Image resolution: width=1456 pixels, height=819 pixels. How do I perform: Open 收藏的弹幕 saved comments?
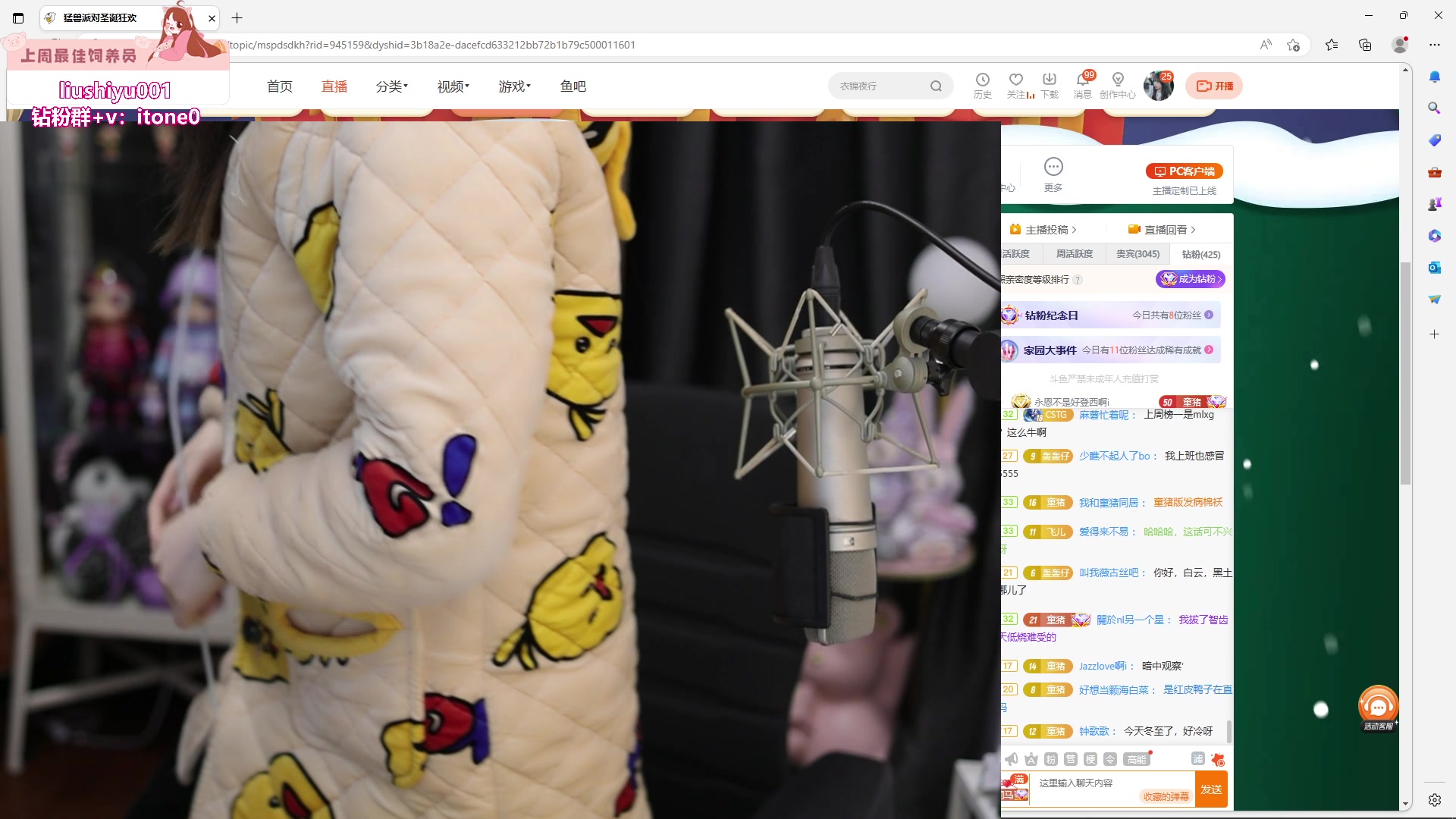(1166, 796)
